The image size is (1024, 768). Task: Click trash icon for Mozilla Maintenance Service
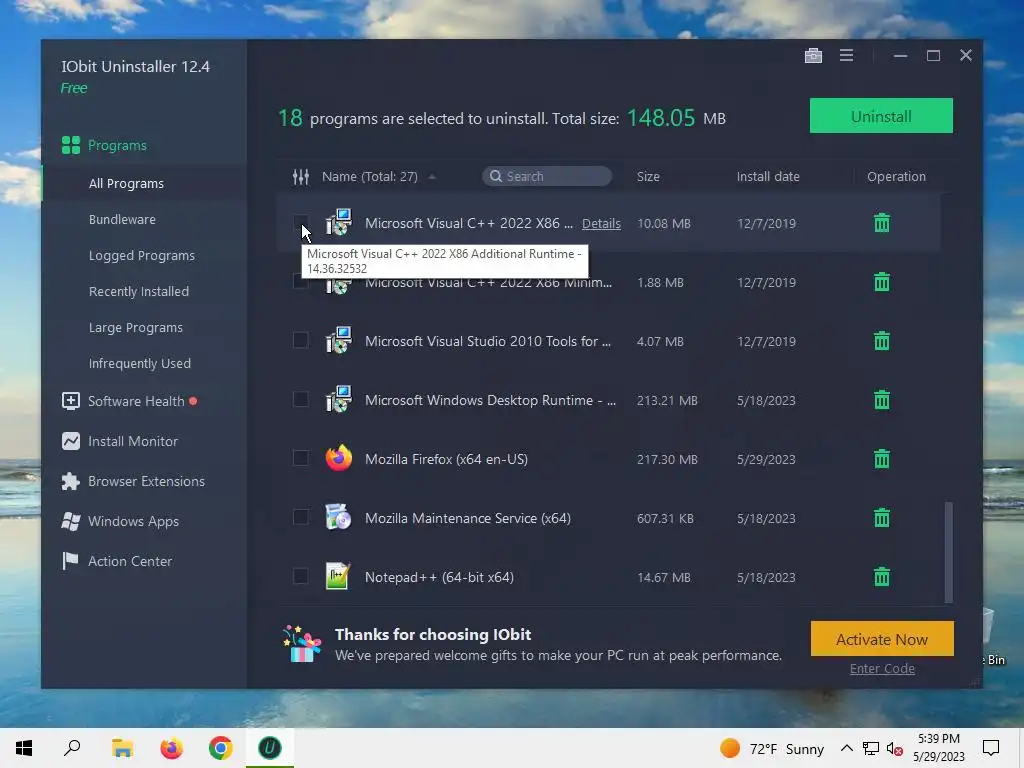click(882, 518)
